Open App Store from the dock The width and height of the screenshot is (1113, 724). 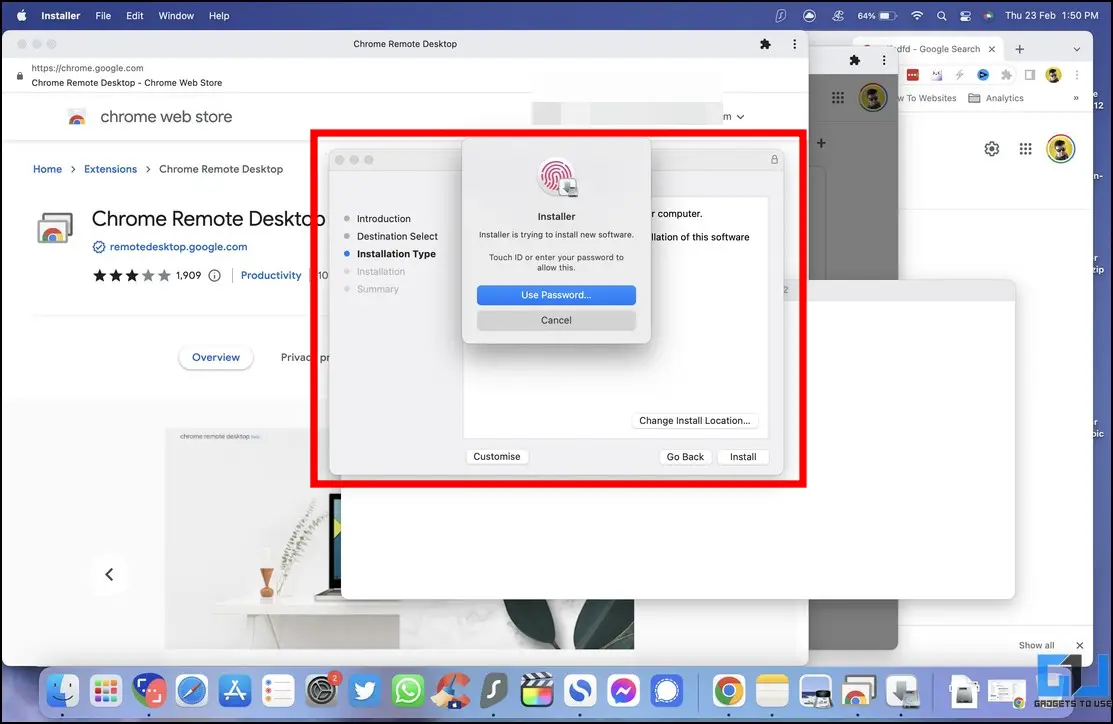click(234, 691)
